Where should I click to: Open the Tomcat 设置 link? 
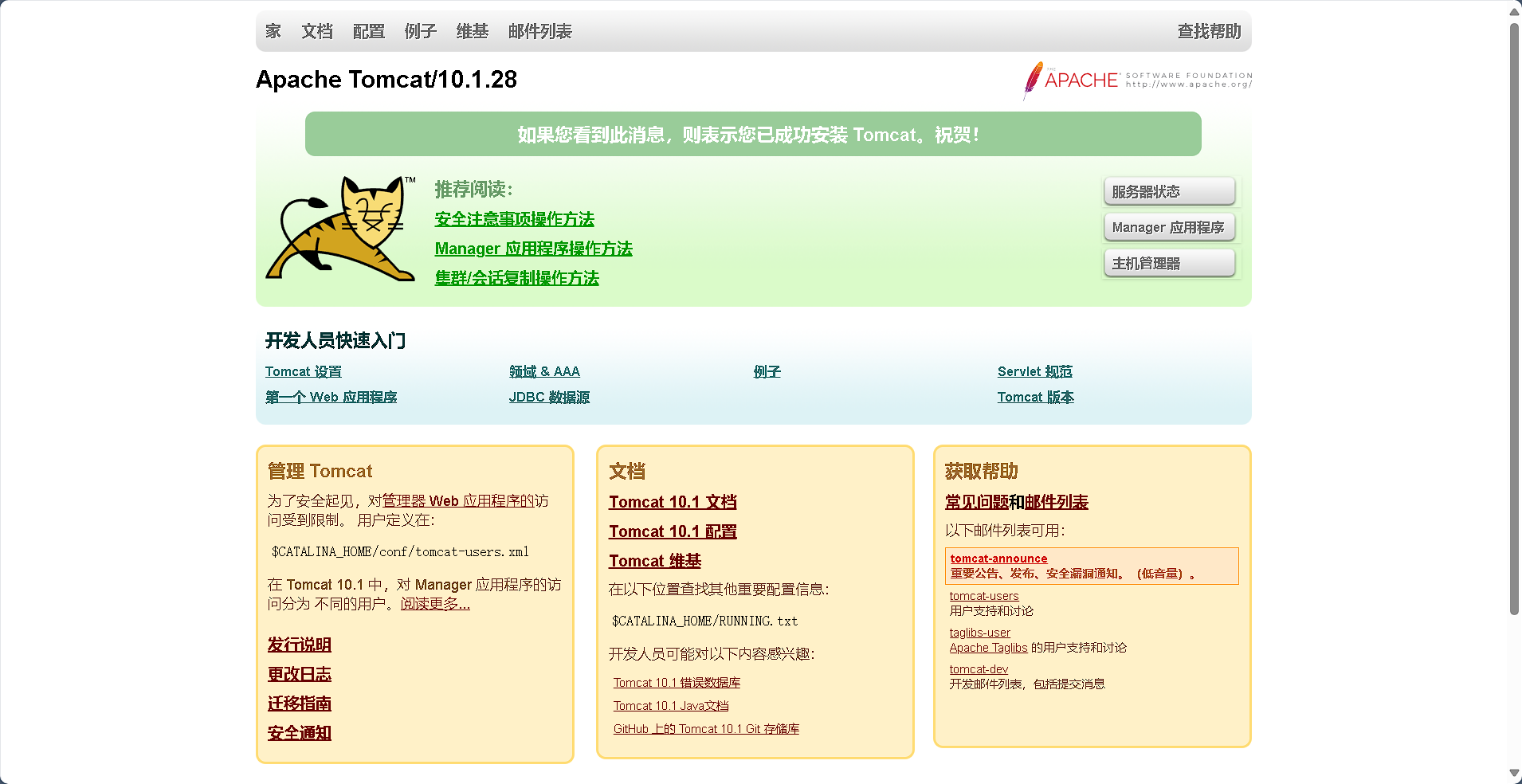[x=303, y=371]
